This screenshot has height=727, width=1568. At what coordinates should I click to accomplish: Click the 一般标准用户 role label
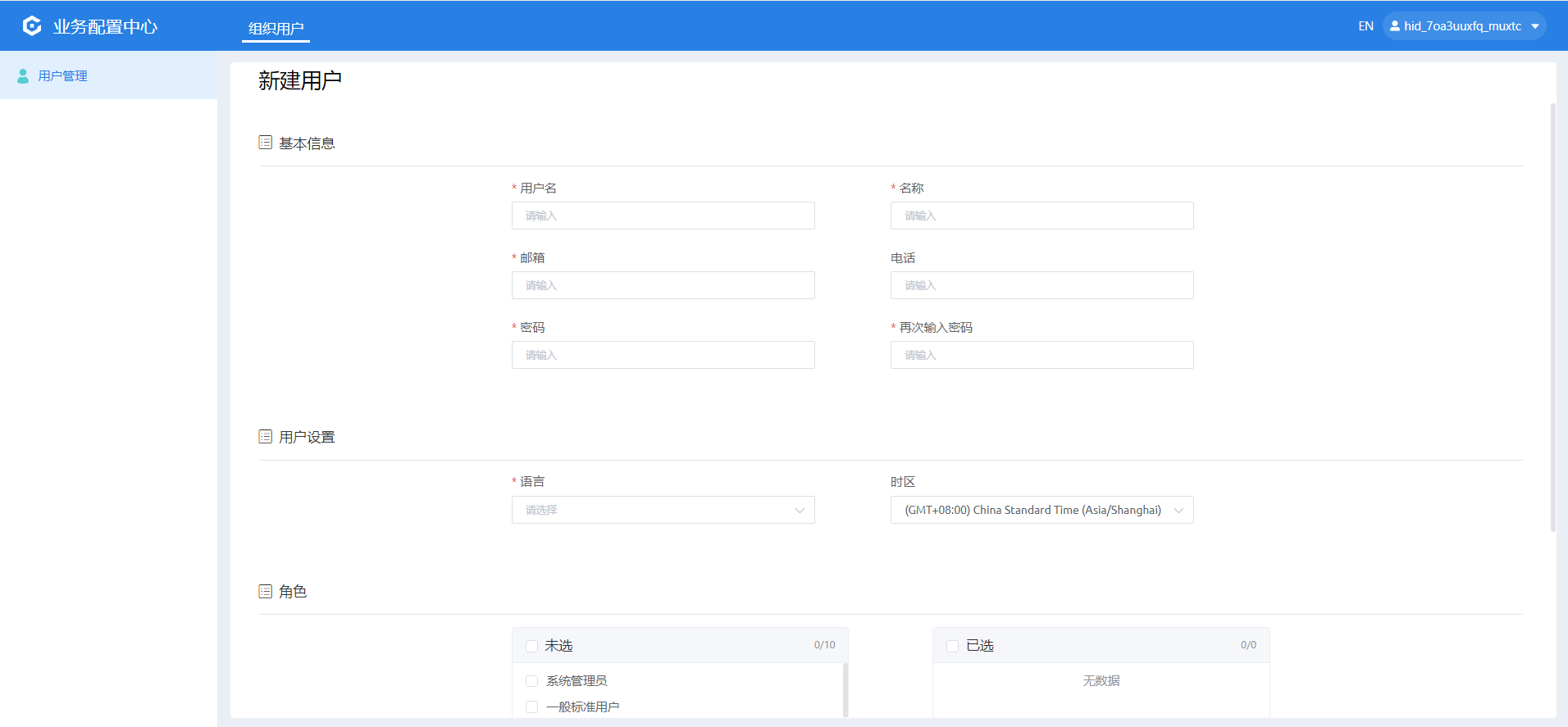583,707
